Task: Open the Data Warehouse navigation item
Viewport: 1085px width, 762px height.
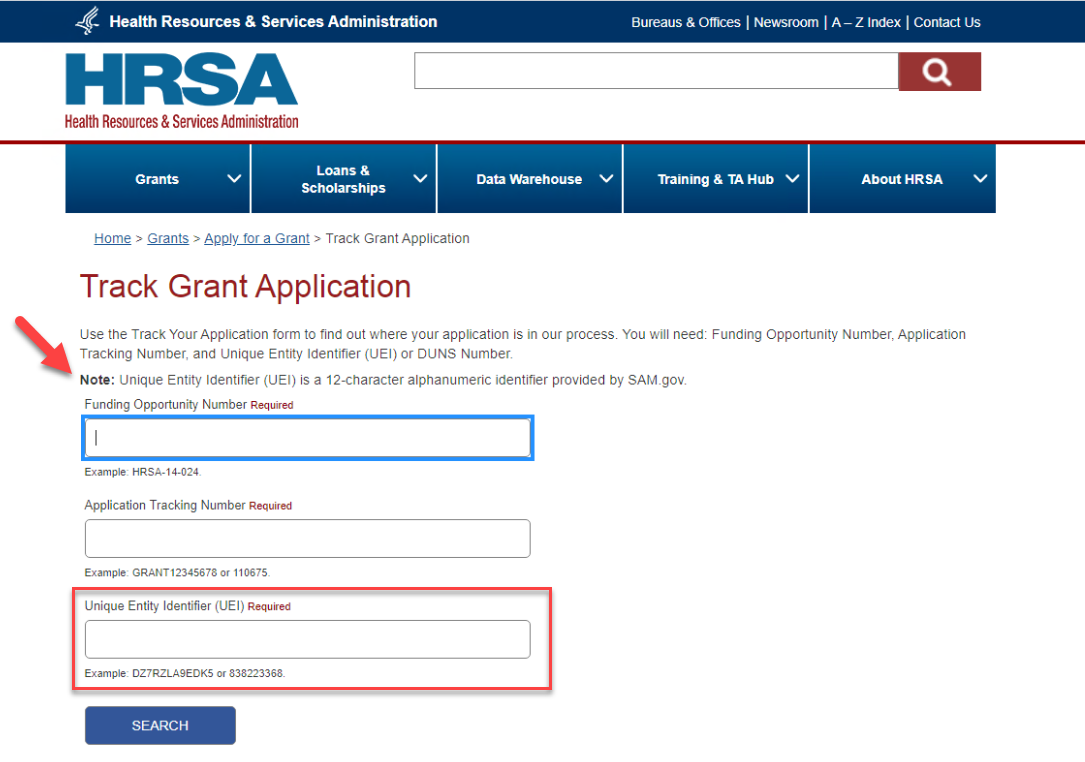Action: 529,179
